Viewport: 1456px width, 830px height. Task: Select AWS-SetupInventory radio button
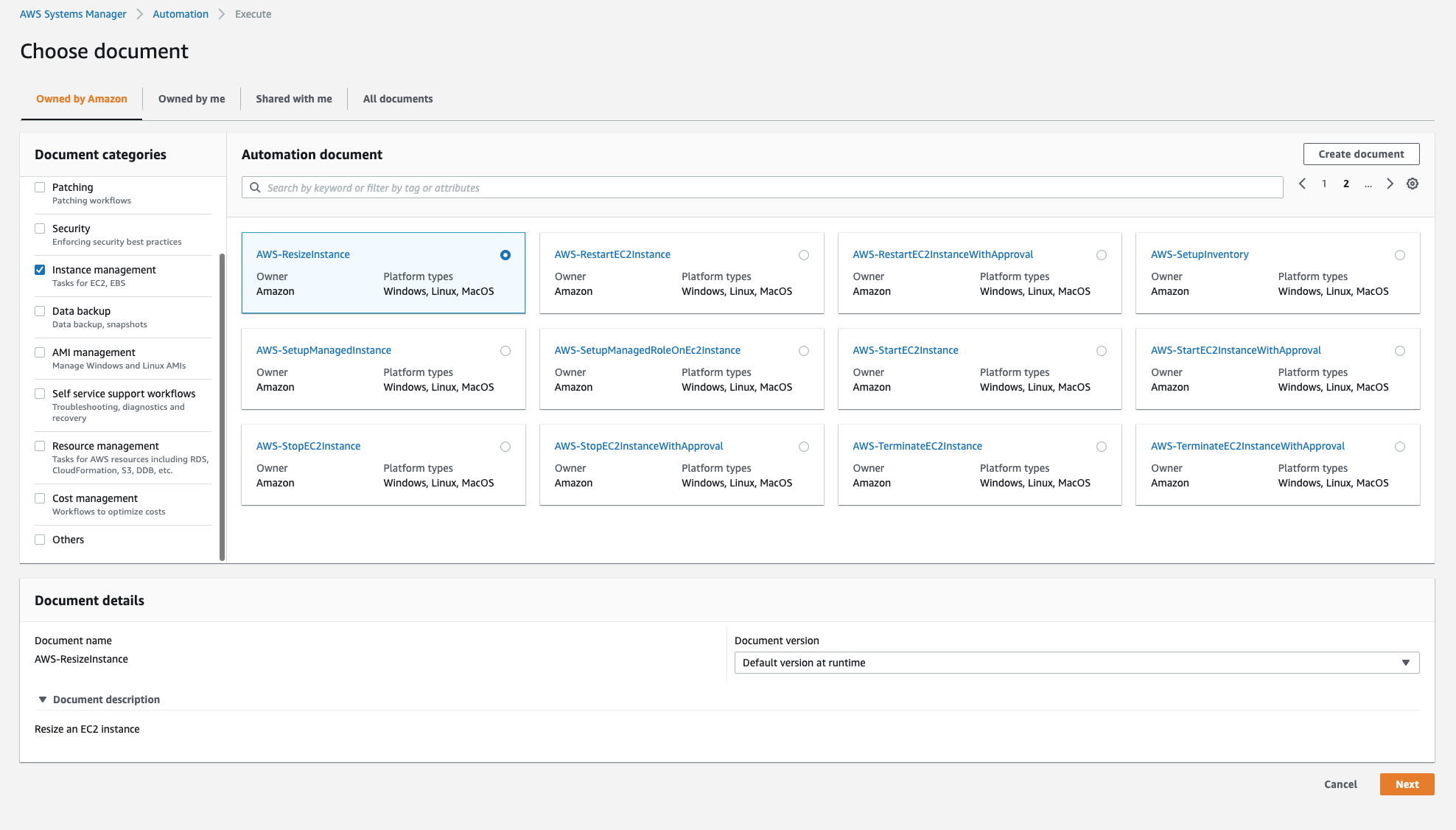[1400, 255]
